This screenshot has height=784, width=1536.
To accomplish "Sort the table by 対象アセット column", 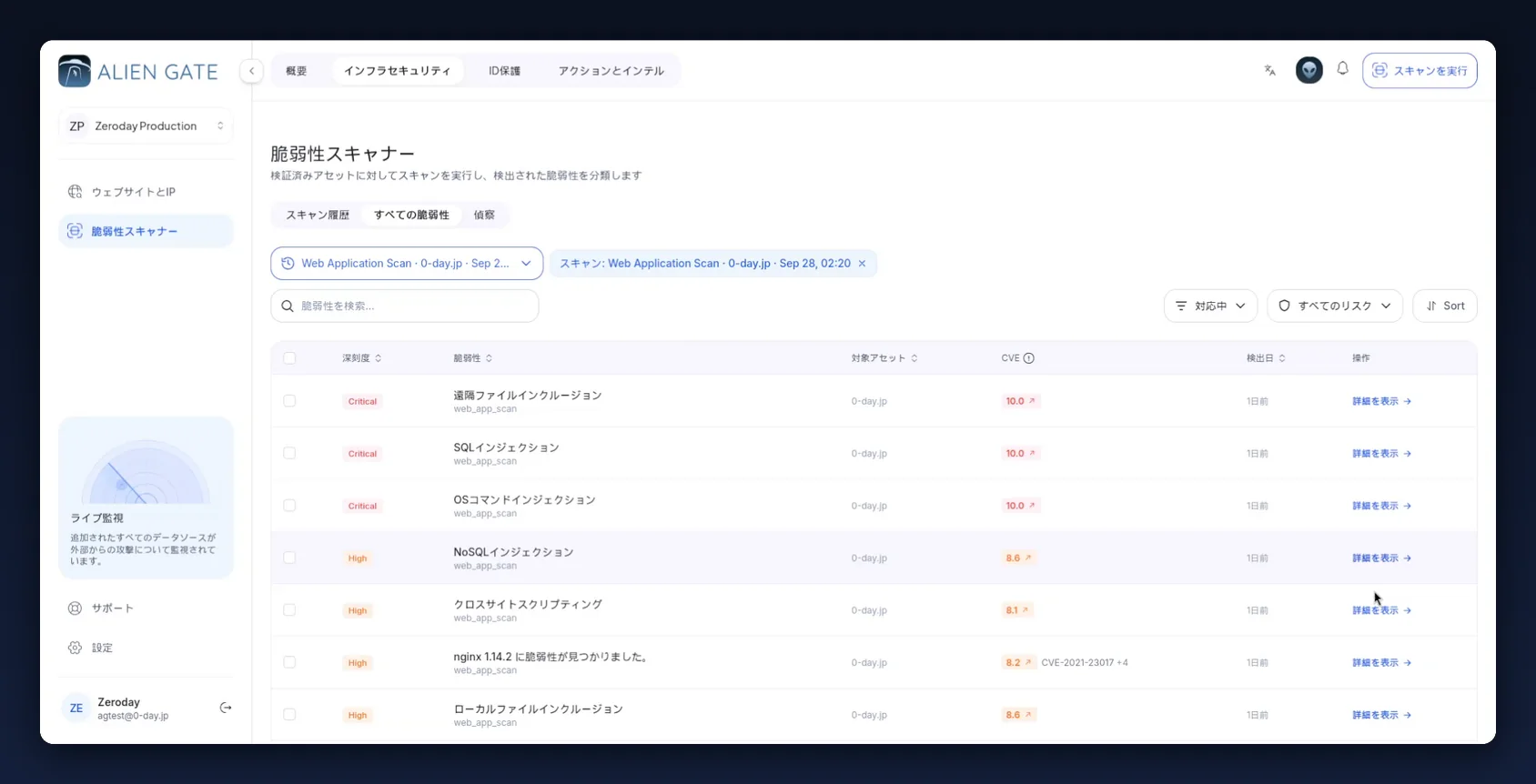I will click(884, 358).
